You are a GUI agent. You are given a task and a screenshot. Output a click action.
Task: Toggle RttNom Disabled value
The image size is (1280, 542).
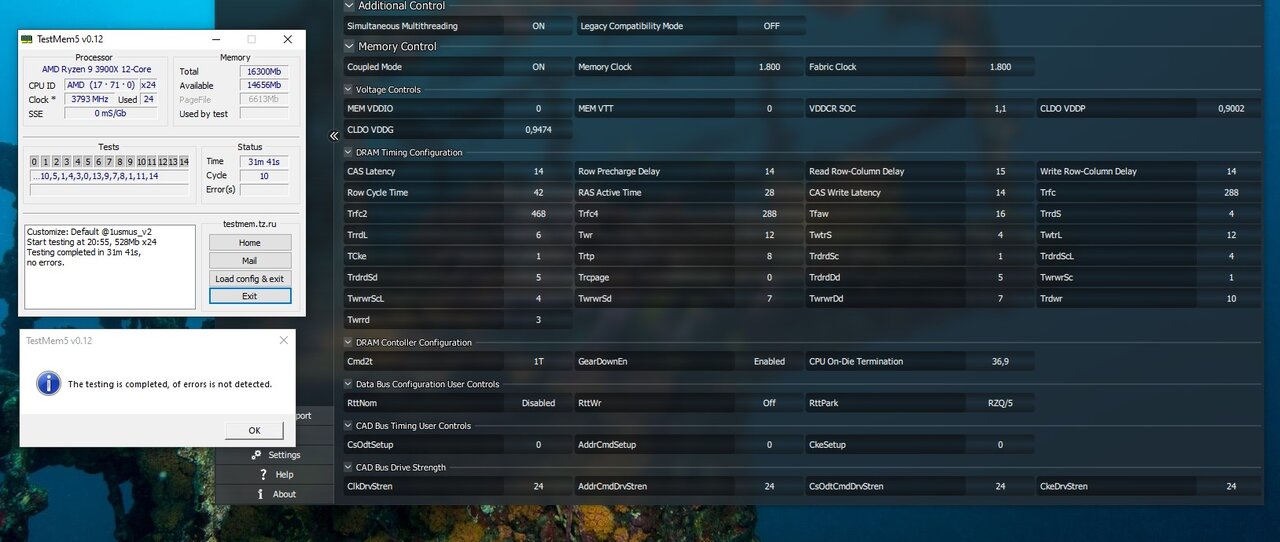pyautogui.click(x=538, y=403)
